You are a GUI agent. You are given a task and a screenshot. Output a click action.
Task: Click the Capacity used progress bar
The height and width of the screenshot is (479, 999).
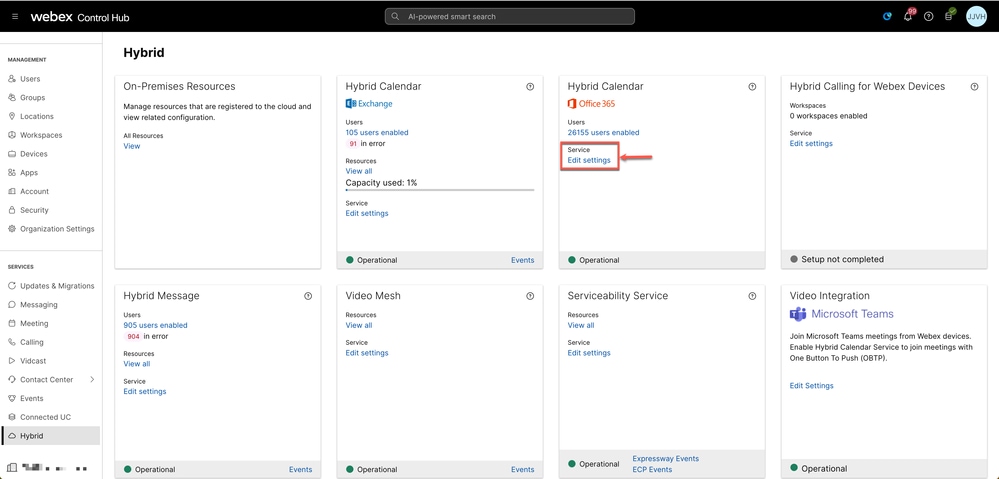(x=440, y=190)
